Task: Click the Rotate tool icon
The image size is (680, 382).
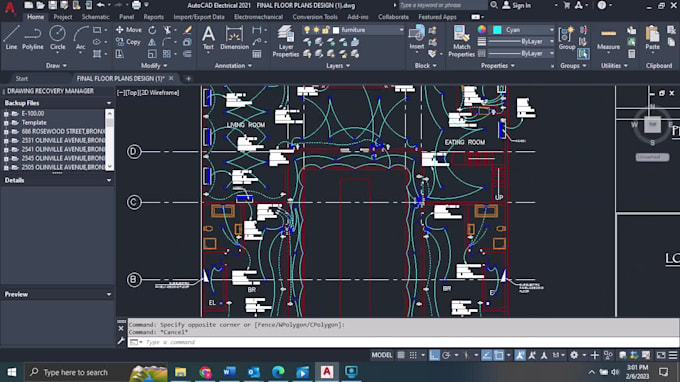Action: 152,30
